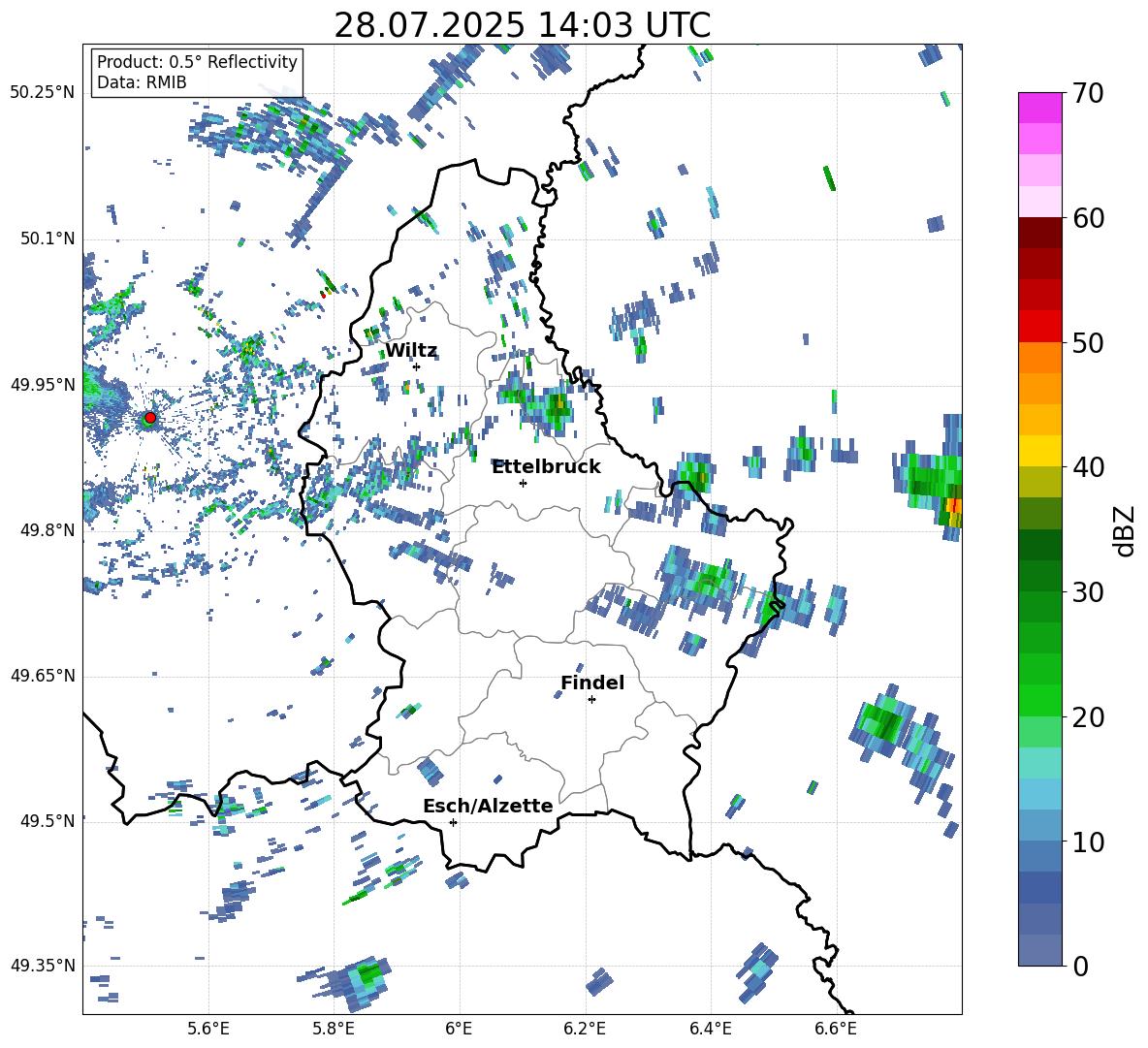Click the 49.35°N latitude label
This screenshot has width=1148, height=1048.
click(x=43, y=966)
